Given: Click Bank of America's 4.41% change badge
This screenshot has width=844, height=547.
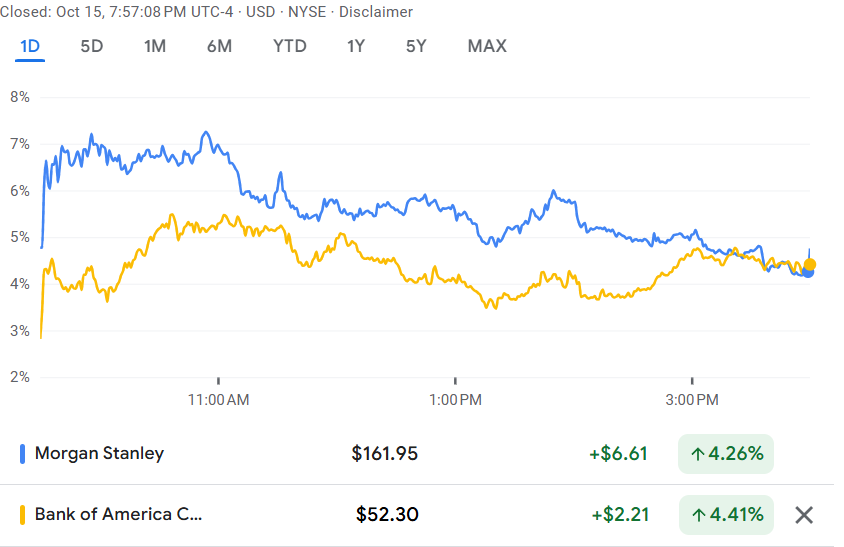Looking at the screenshot, I should tap(725, 515).
